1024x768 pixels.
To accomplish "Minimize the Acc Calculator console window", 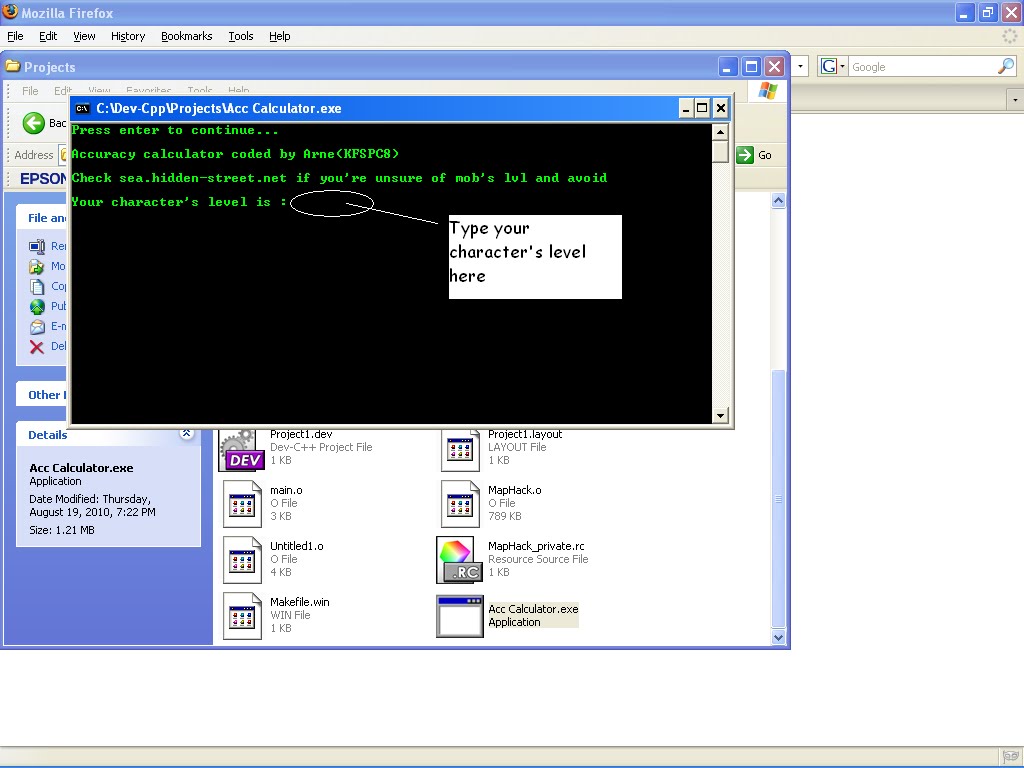I will pyautogui.click(x=685, y=108).
